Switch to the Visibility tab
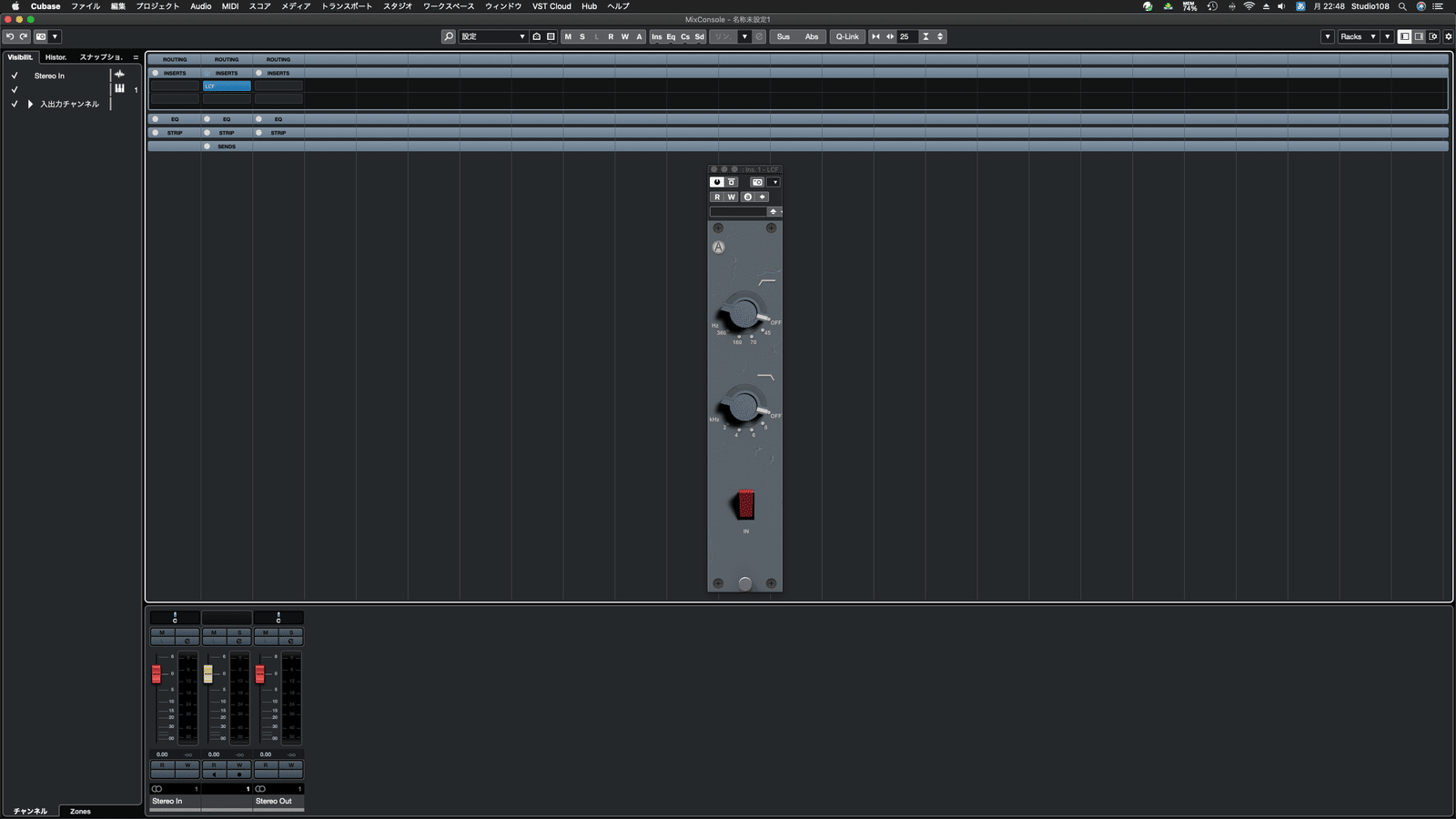Image resolution: width=1456 pixels, height=819 pixels. tap(20, 56)
